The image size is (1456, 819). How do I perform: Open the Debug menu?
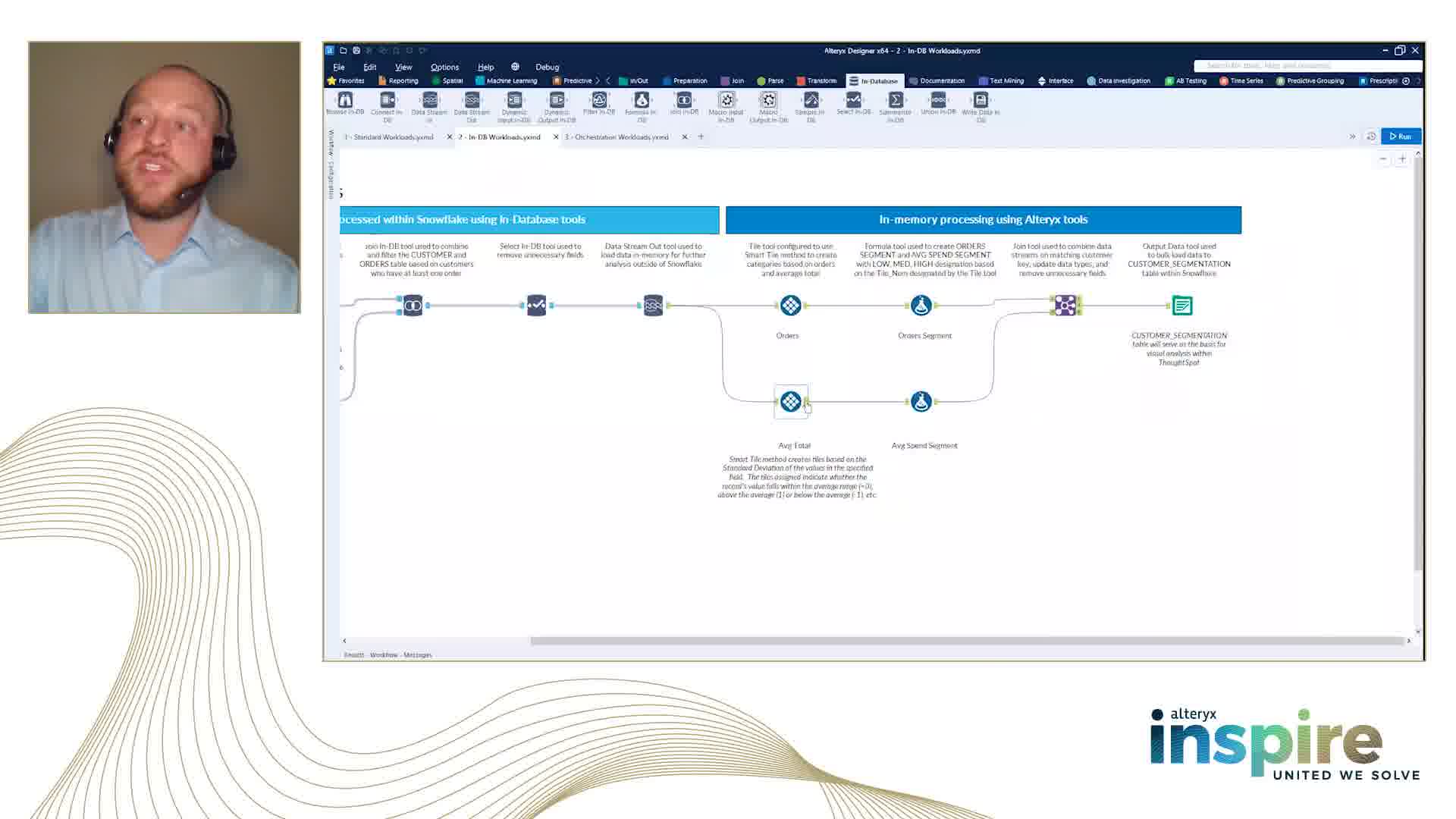tap(547, 67)
